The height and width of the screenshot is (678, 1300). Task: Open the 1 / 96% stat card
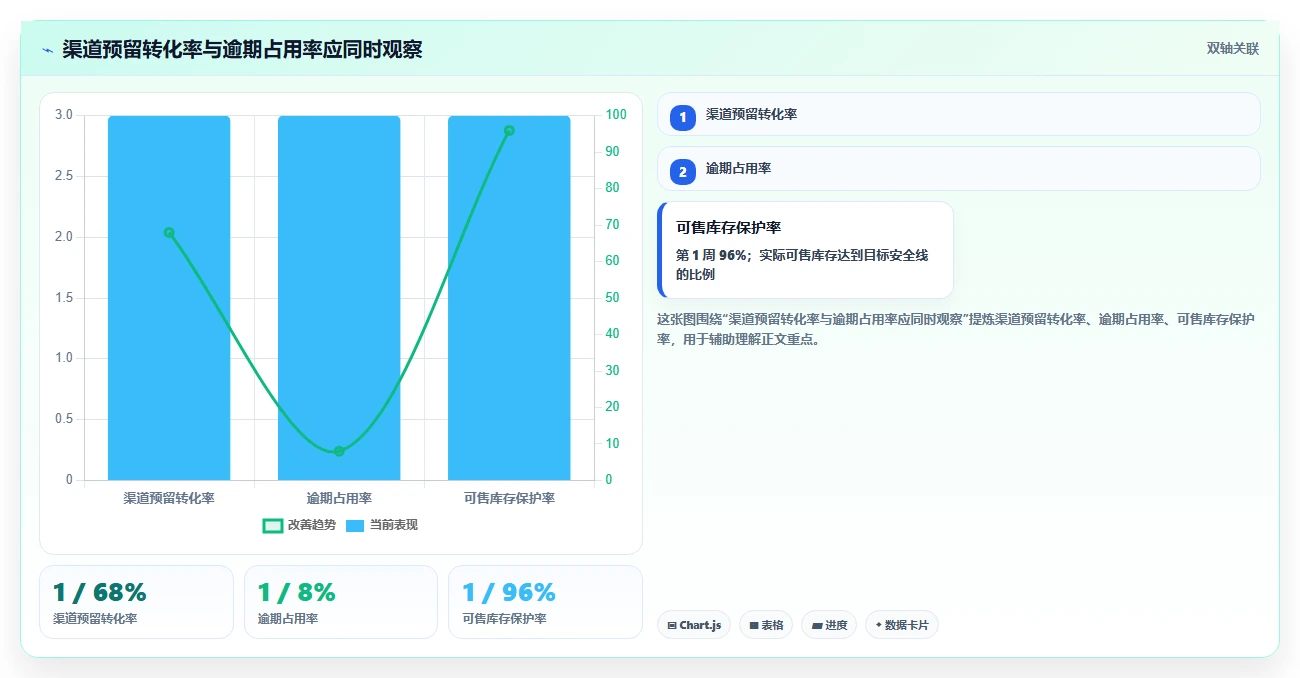point(545,602)
